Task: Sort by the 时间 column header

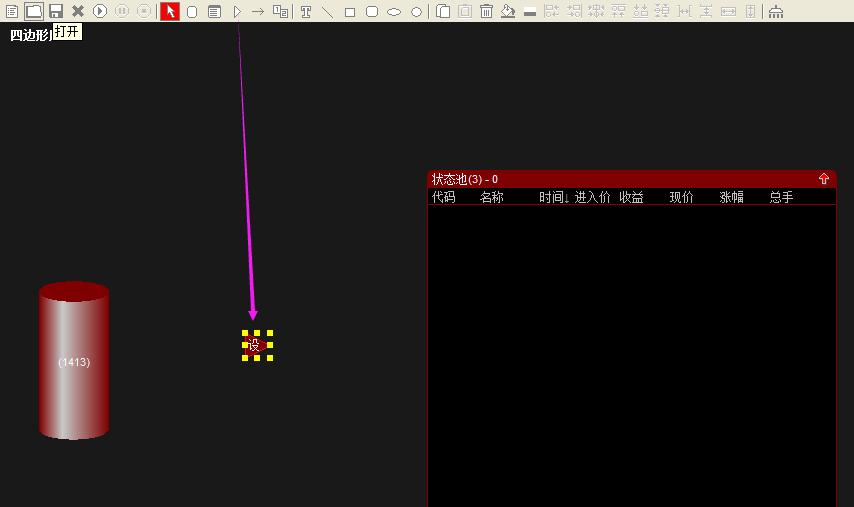Action: tap(554, 197)
